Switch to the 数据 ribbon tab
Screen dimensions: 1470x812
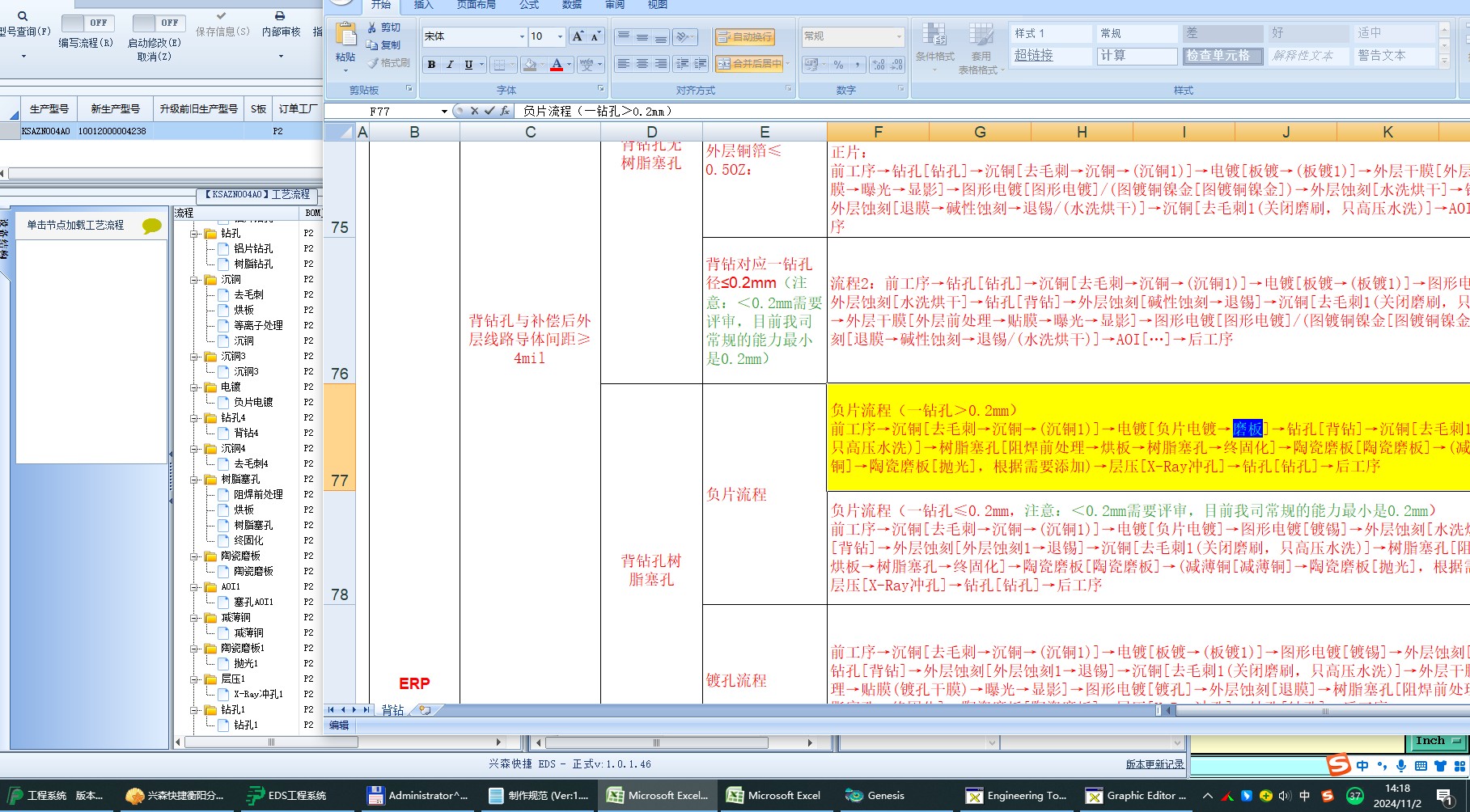coord(572,5)
